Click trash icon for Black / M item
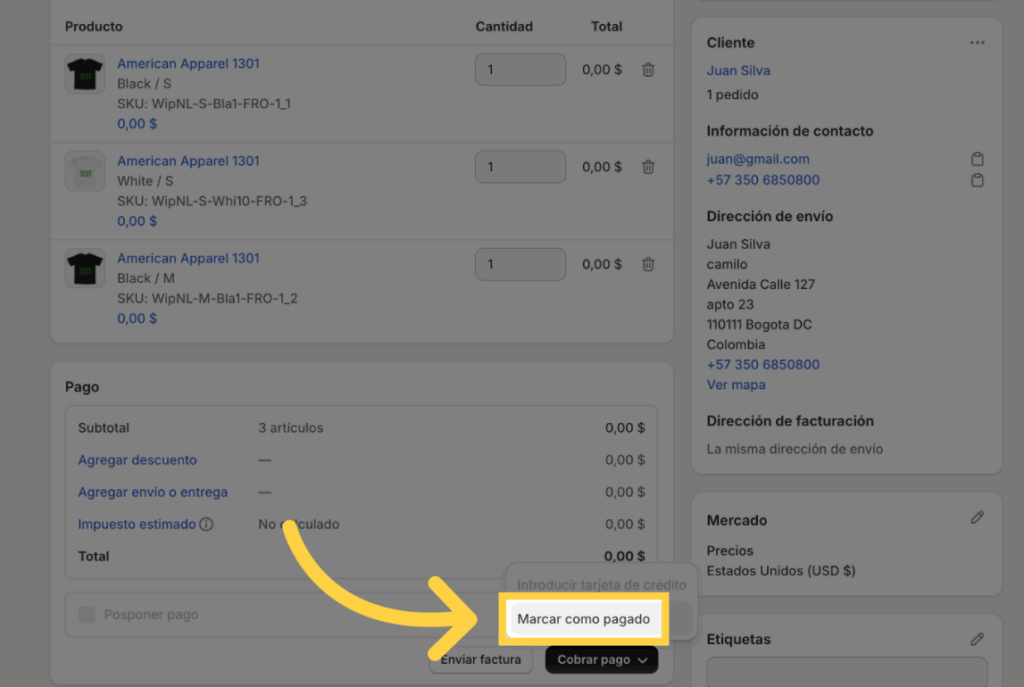The image size is (1024, 687). pos(648,264)
